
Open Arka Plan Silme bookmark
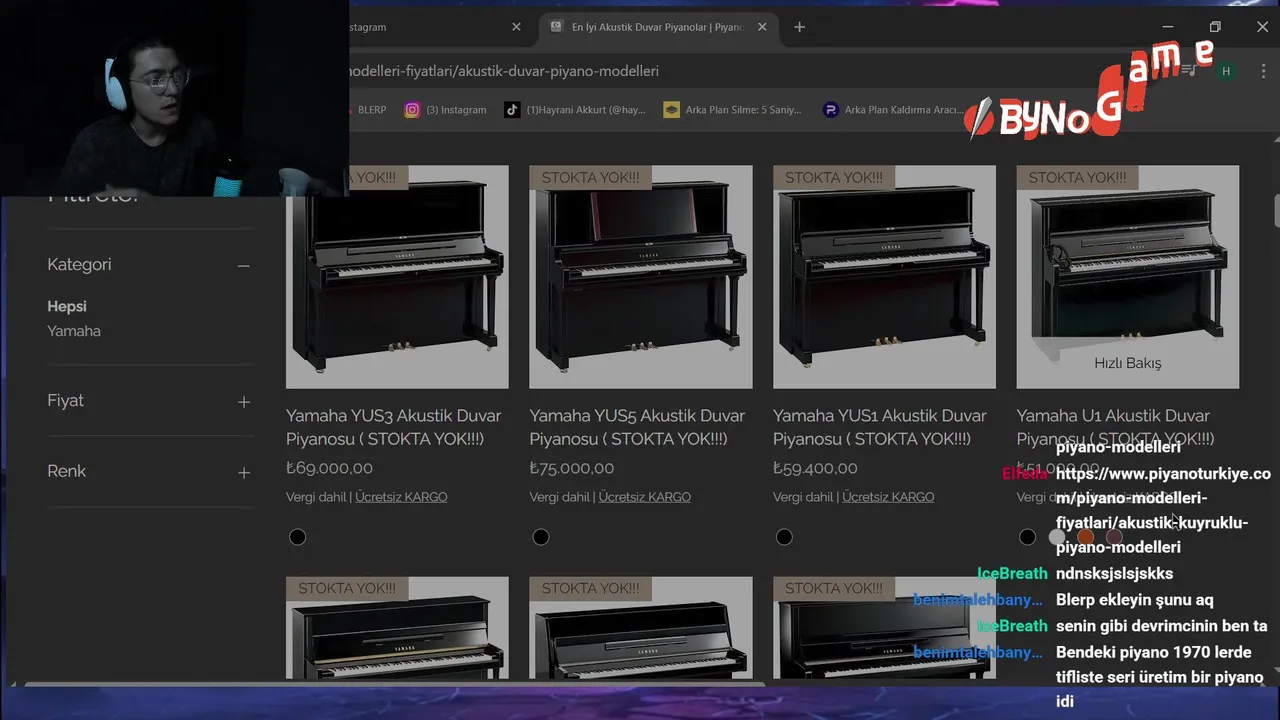coord(732,110)
